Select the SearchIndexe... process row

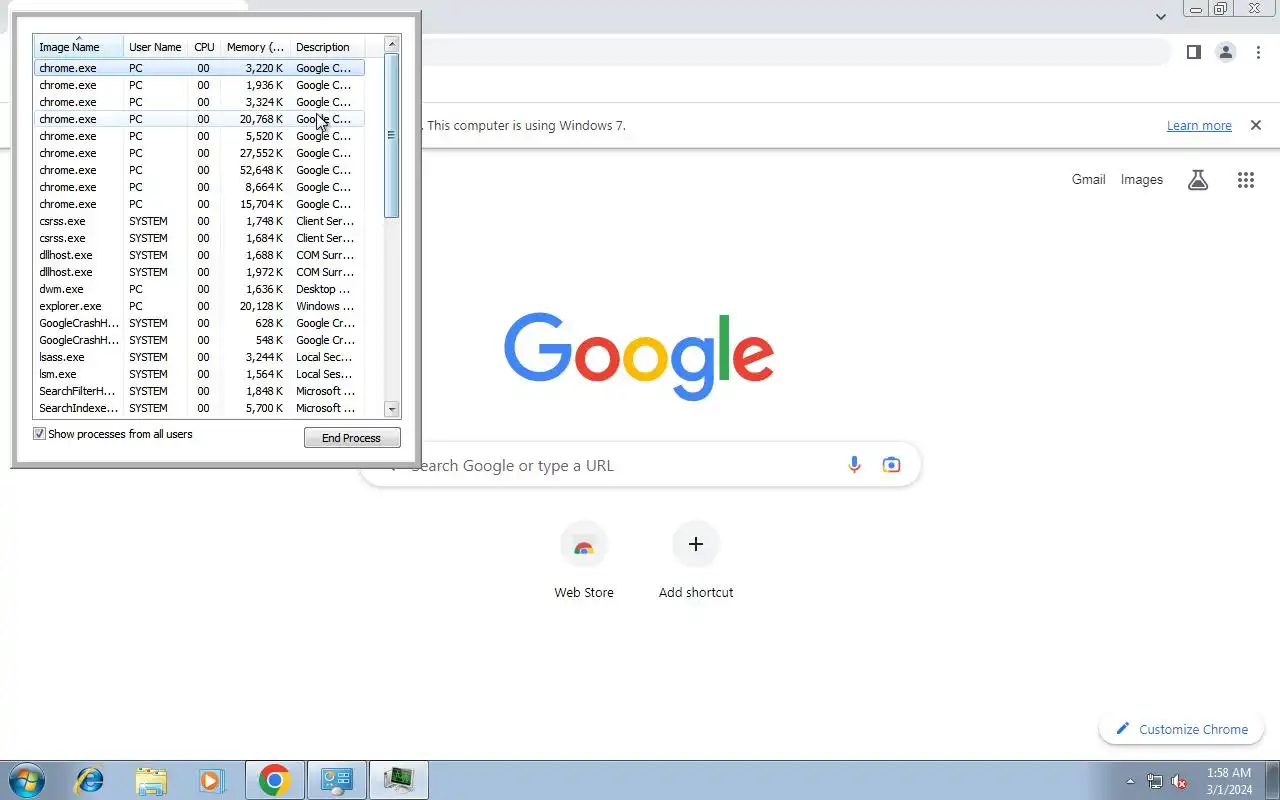[x=199, y=408]
